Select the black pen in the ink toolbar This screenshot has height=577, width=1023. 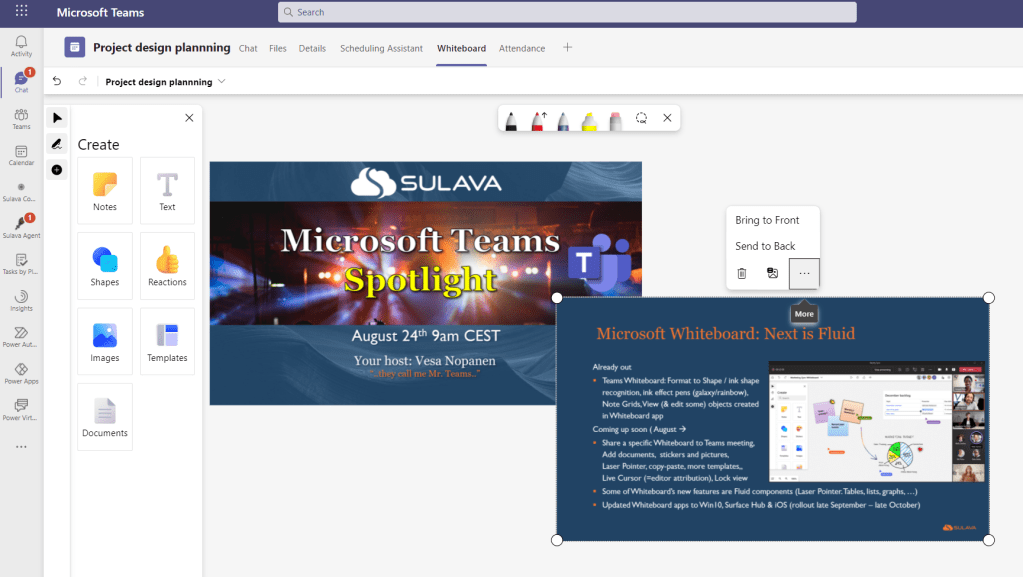point(511,119)
